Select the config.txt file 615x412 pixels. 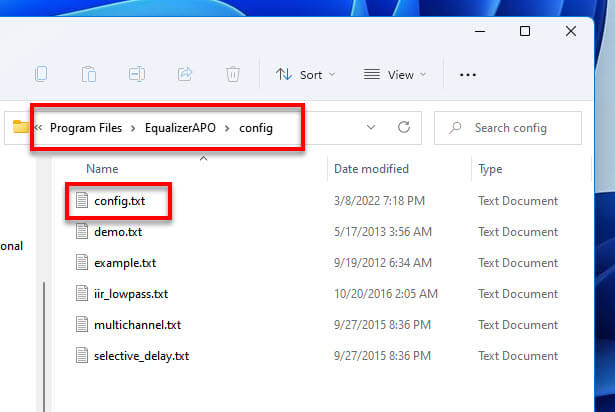[x=119, y=201]
